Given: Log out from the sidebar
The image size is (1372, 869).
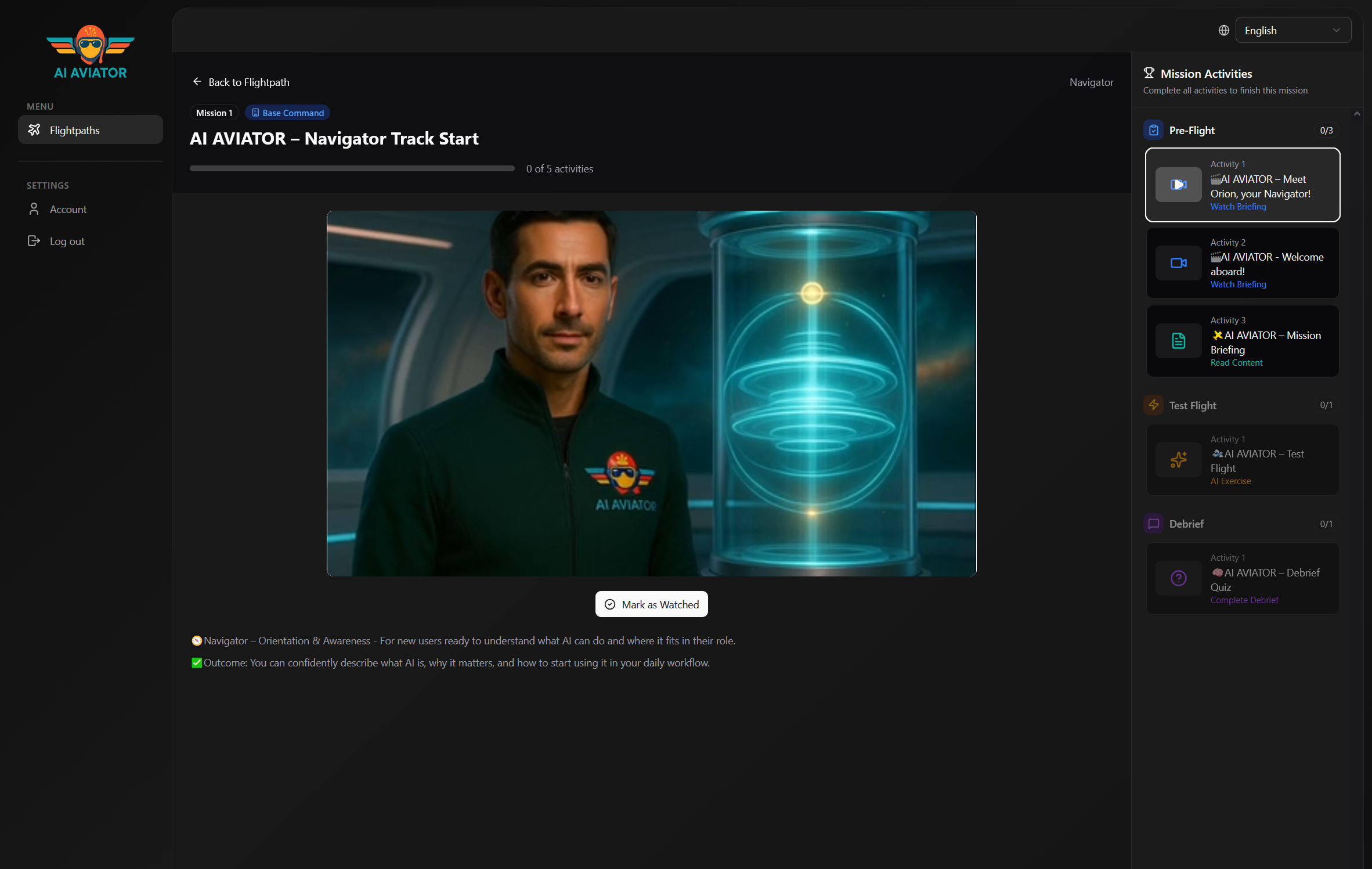Looking at the screenshot, I should coord(67,241).
